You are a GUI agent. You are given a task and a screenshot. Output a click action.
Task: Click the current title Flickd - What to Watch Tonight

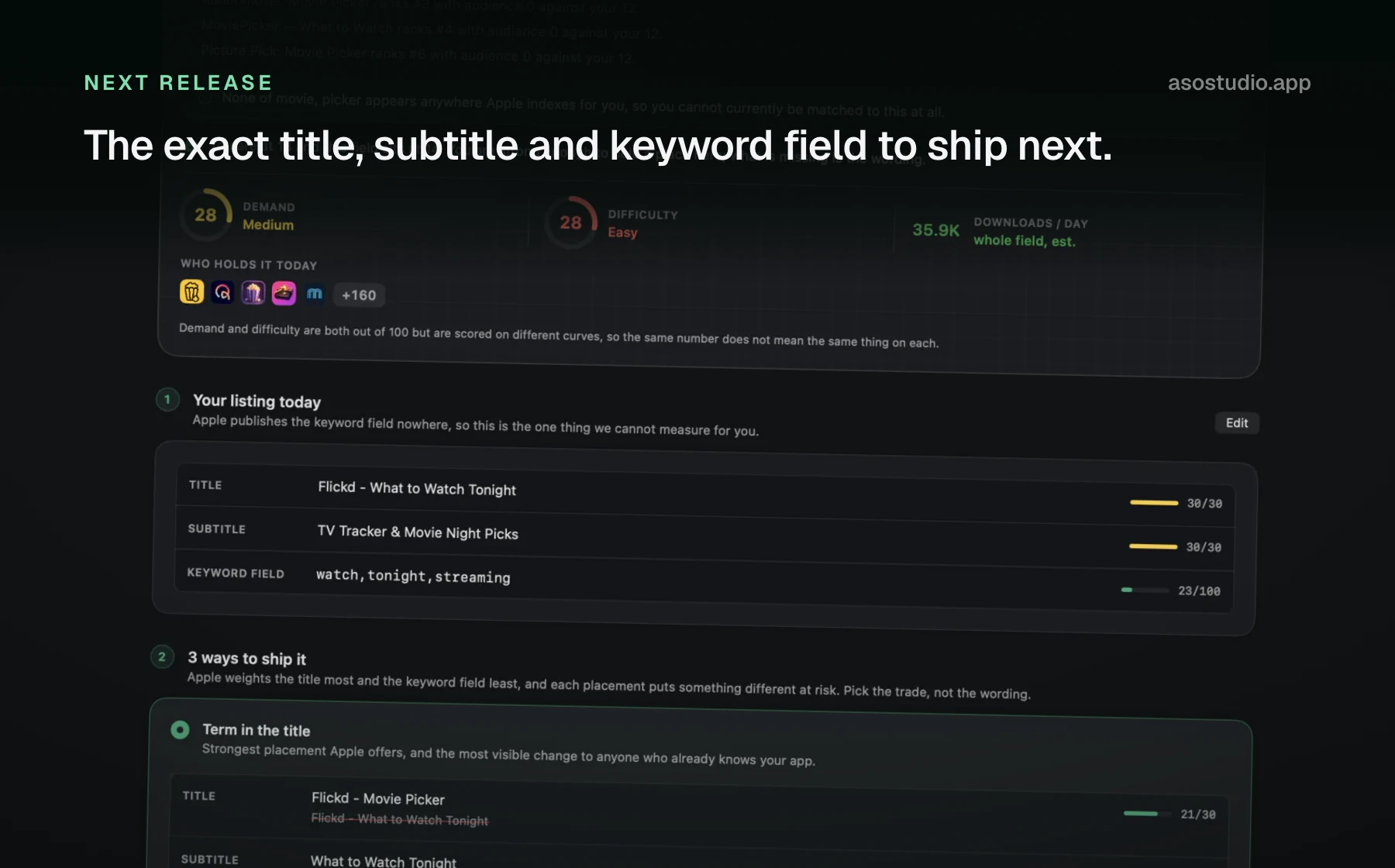click(417, 488)
